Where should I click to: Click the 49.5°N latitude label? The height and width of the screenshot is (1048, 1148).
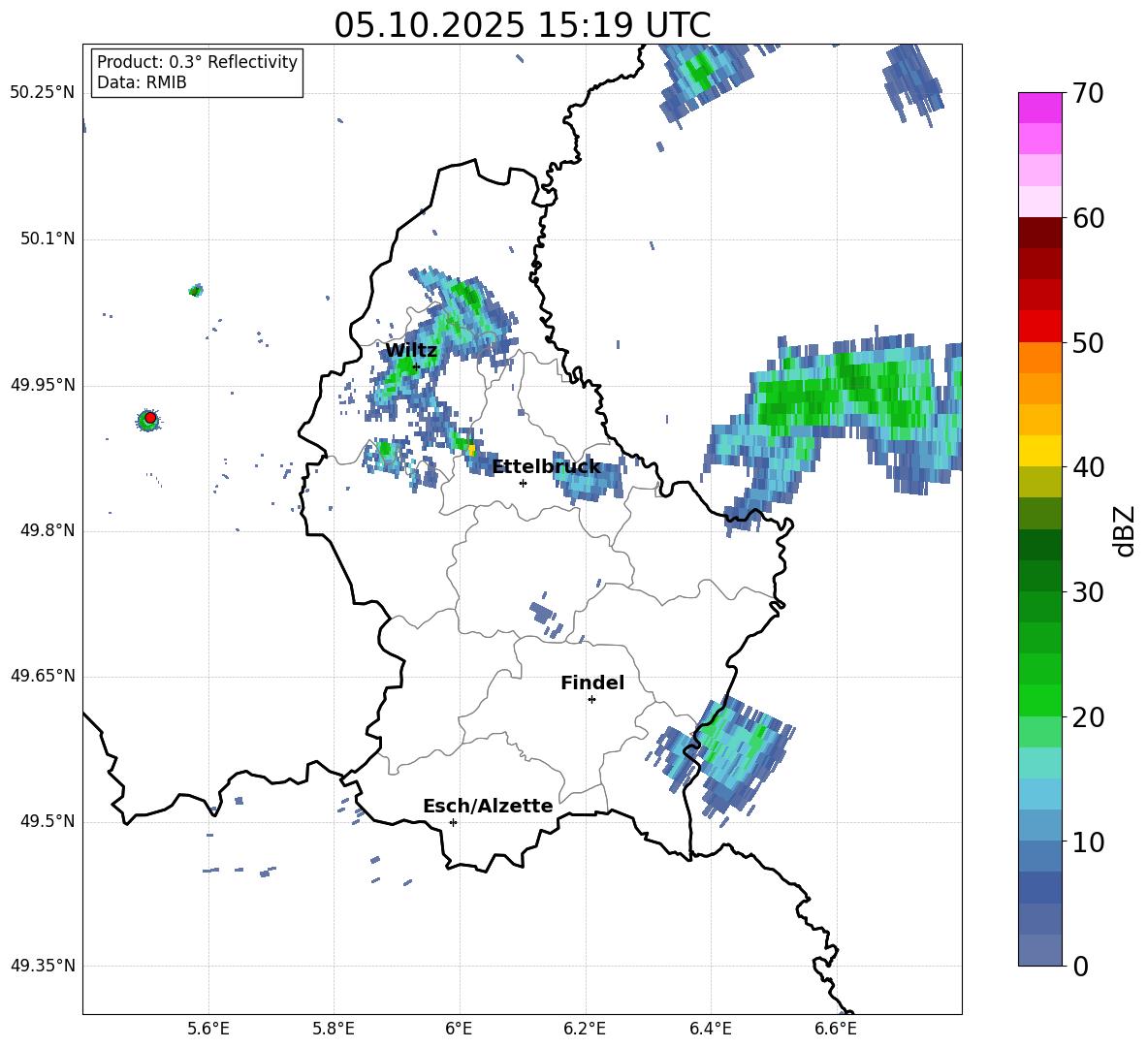point(47,821)
